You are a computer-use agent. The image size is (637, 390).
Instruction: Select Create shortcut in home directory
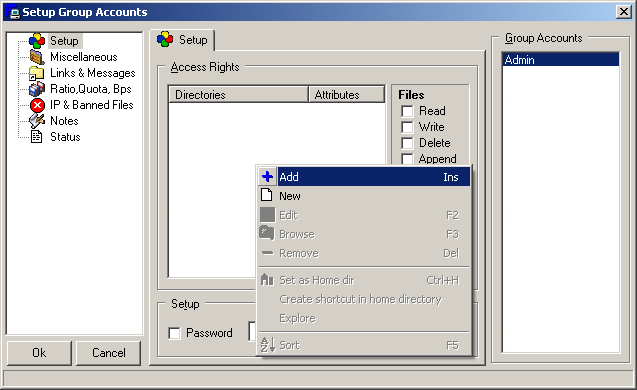pos(364,299)
